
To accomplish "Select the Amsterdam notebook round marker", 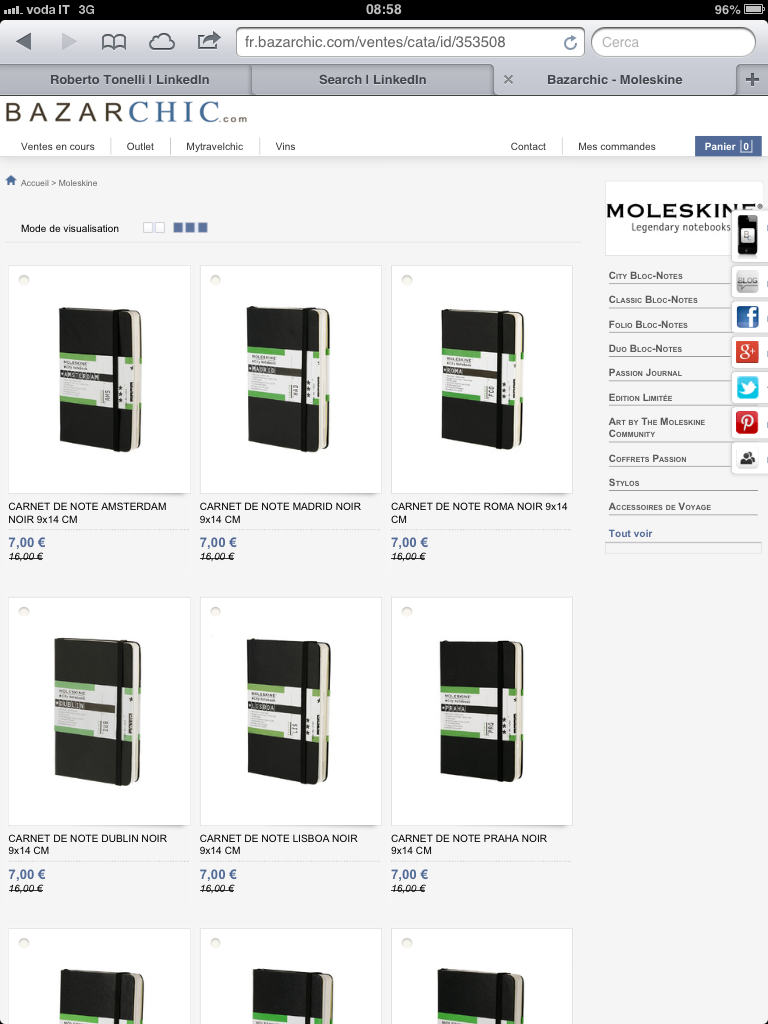I will (x=24, y=280).
